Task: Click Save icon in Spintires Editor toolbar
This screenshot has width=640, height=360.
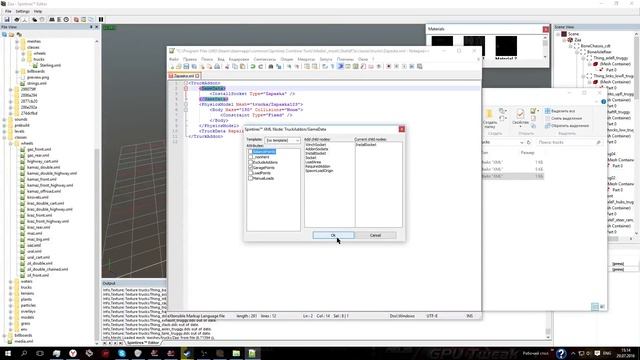Action: [x=7, y=20]
